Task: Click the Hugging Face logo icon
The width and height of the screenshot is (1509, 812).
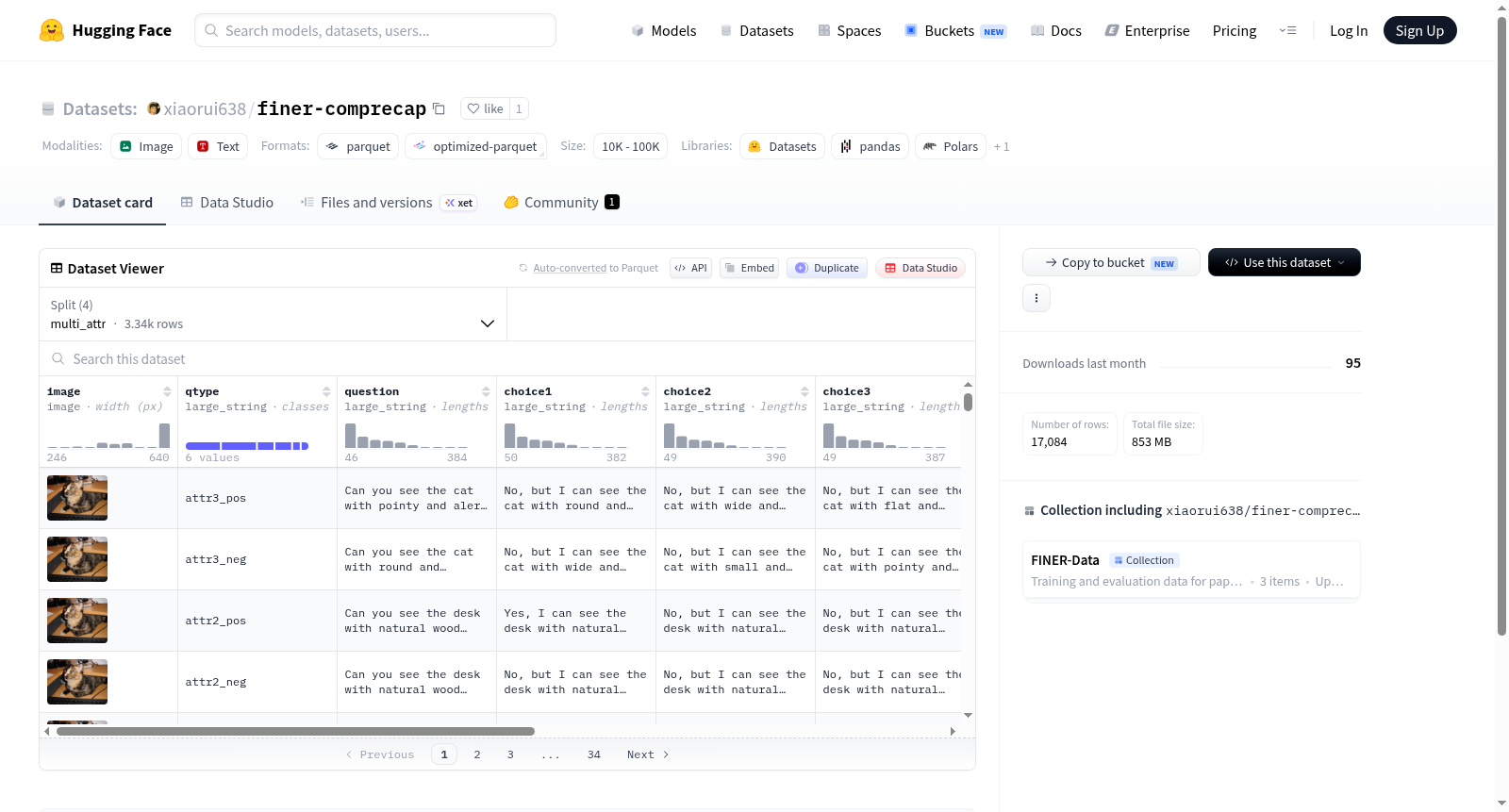Action: (x=52, y=30)
